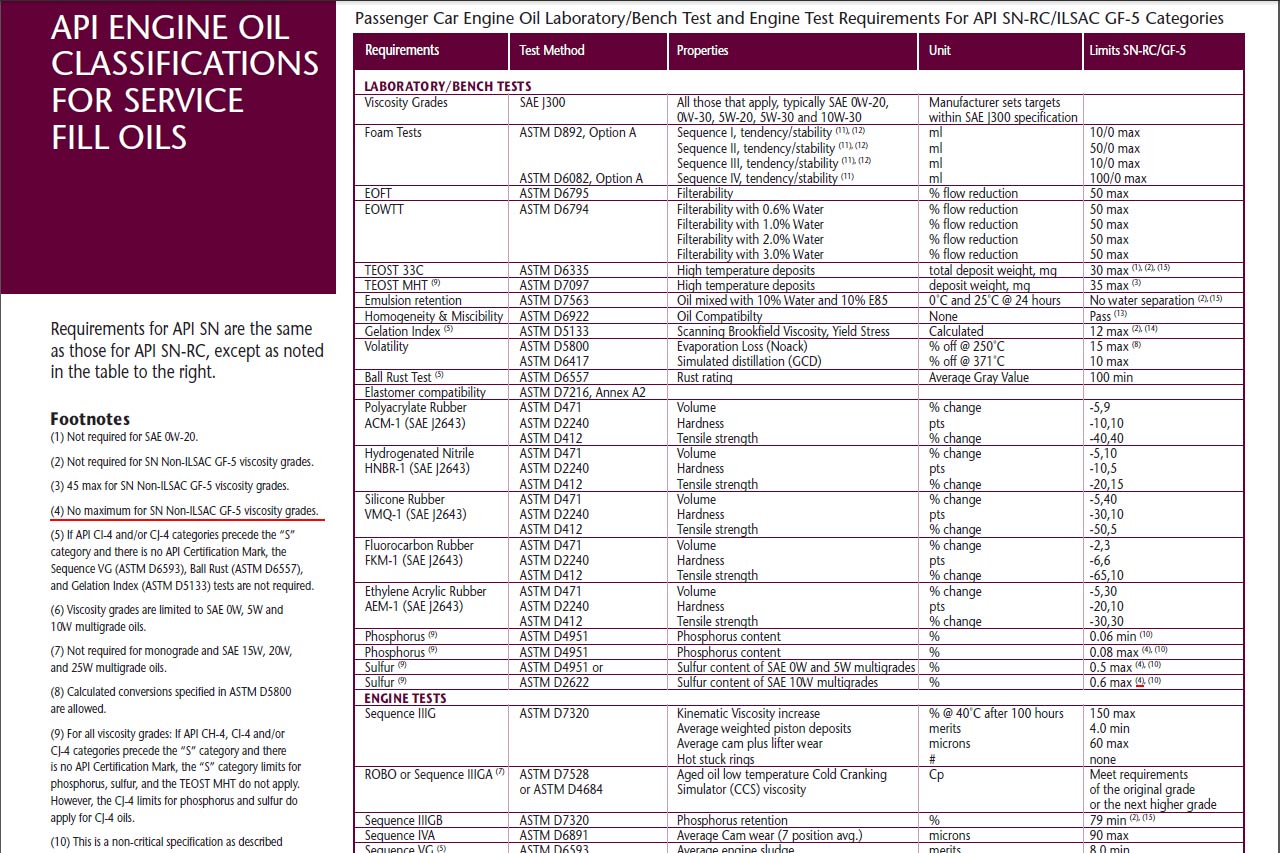Click 'ASTM D7320' cell in Sequence IIIG row
Screen dimensions: 1280x853
click(554, 713)
